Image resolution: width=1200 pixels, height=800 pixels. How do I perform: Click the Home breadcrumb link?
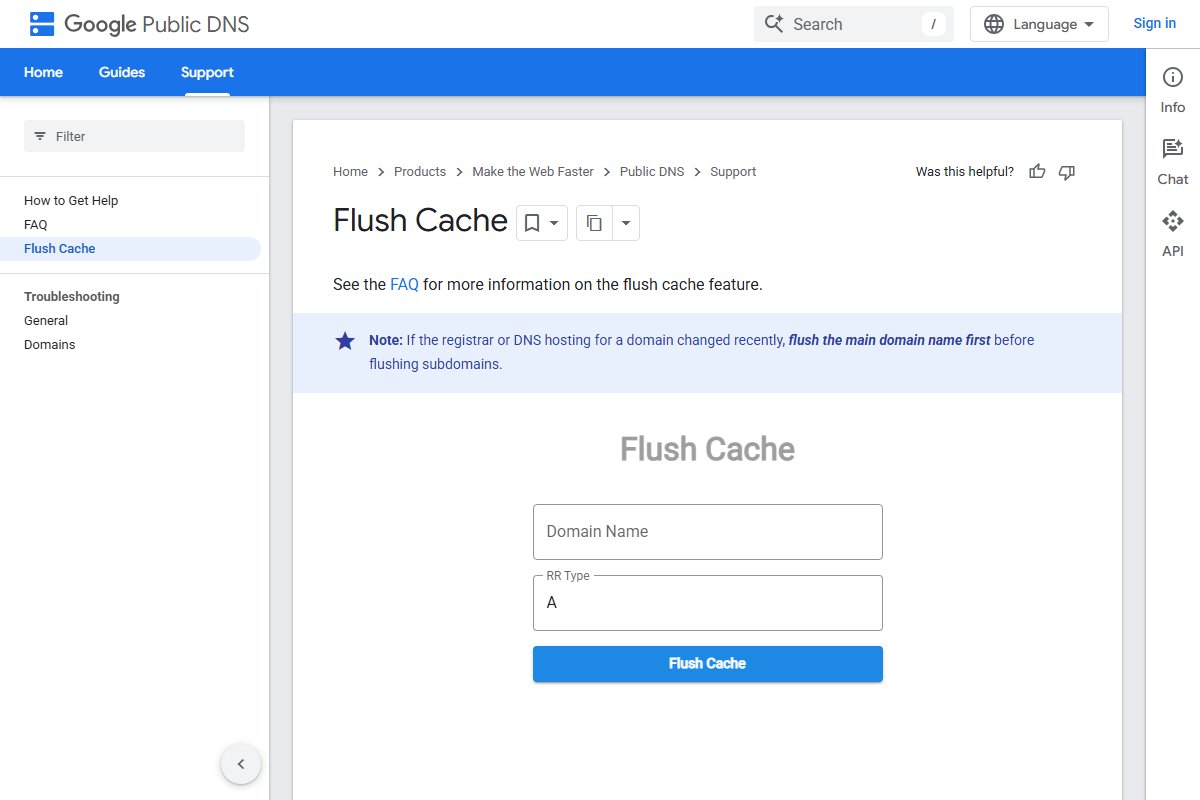[350, 172]
